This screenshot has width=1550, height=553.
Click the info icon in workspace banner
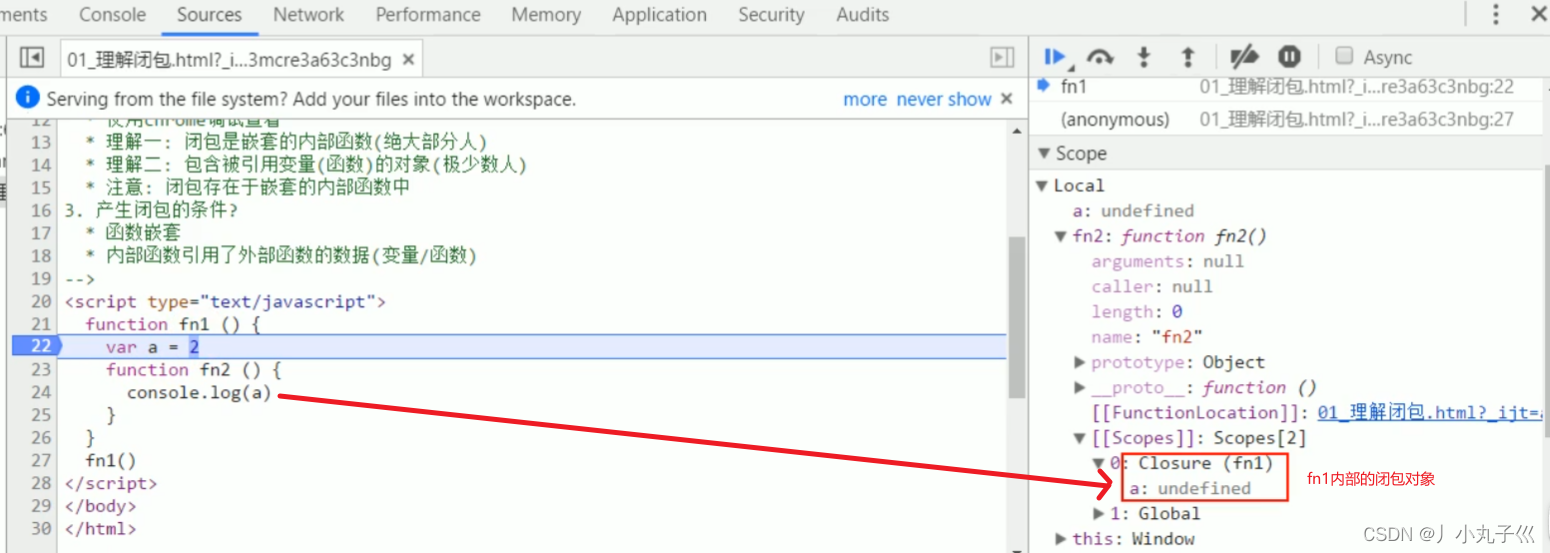(x=27, y=98)
